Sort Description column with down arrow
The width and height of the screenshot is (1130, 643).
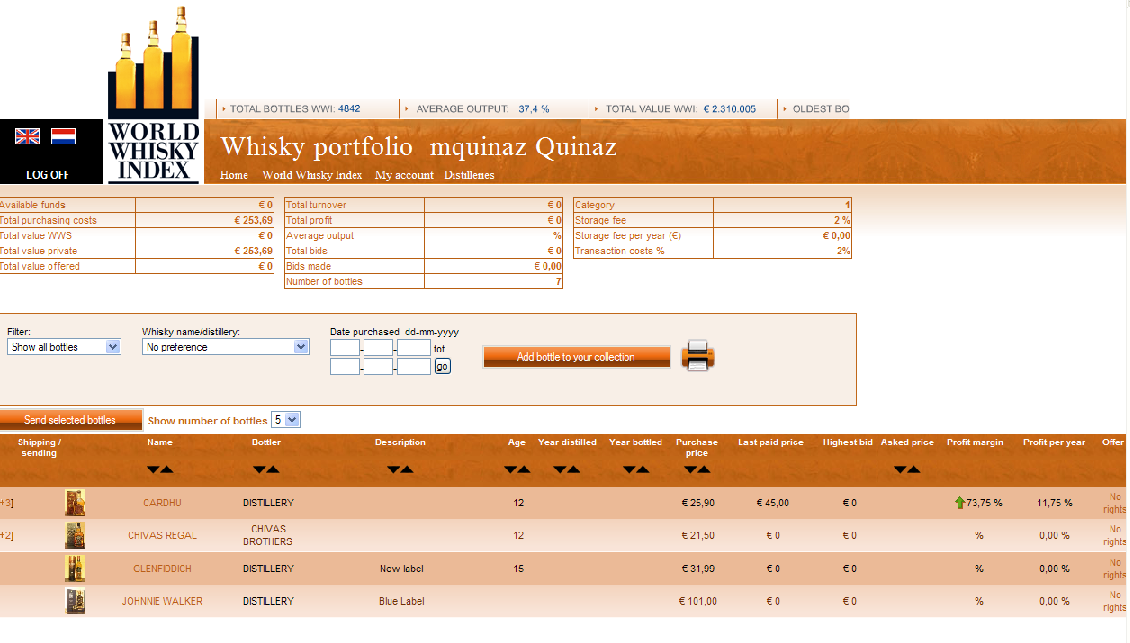click(393, 469)
